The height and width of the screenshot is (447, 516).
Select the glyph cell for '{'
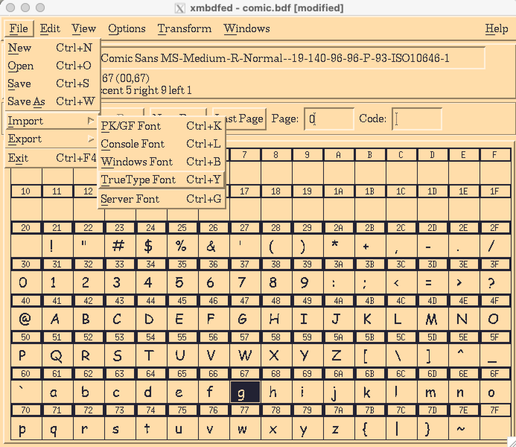[369, 429]
